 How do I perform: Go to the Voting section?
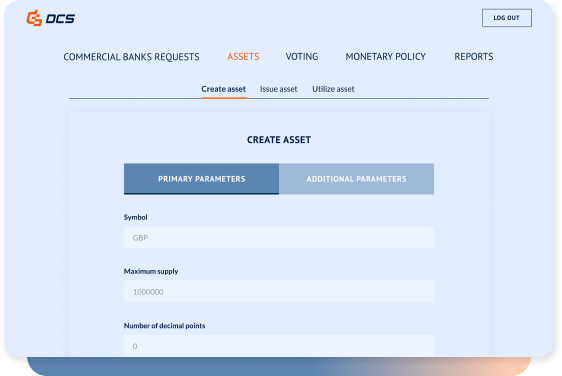click(x=302, y=57)
